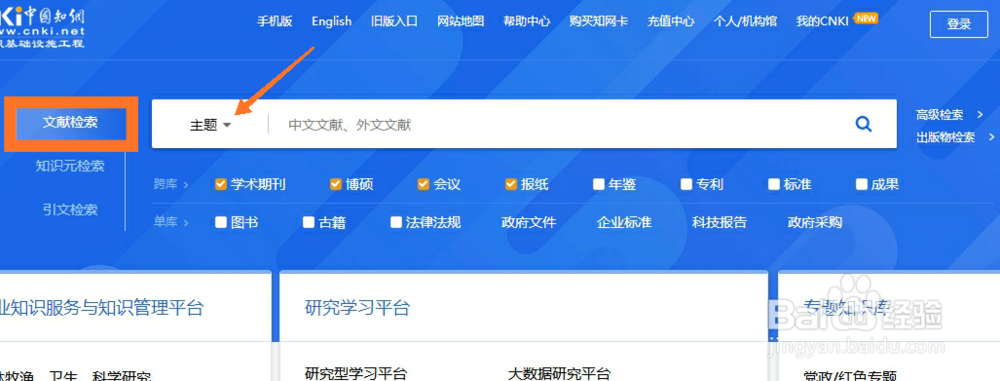Open the 政府文件 link

tap(529, 222)
